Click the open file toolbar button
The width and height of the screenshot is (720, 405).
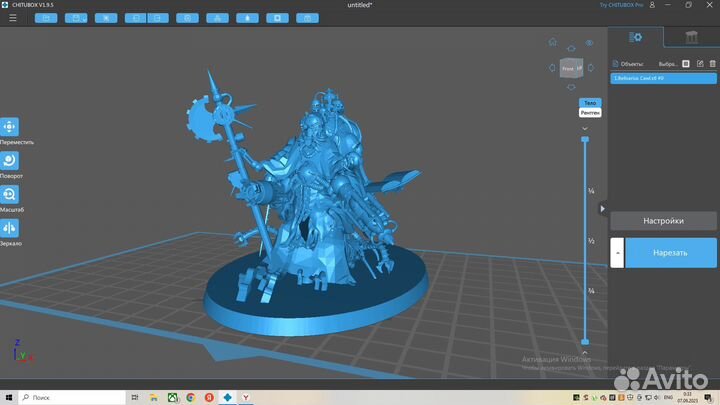pos(46,18)
